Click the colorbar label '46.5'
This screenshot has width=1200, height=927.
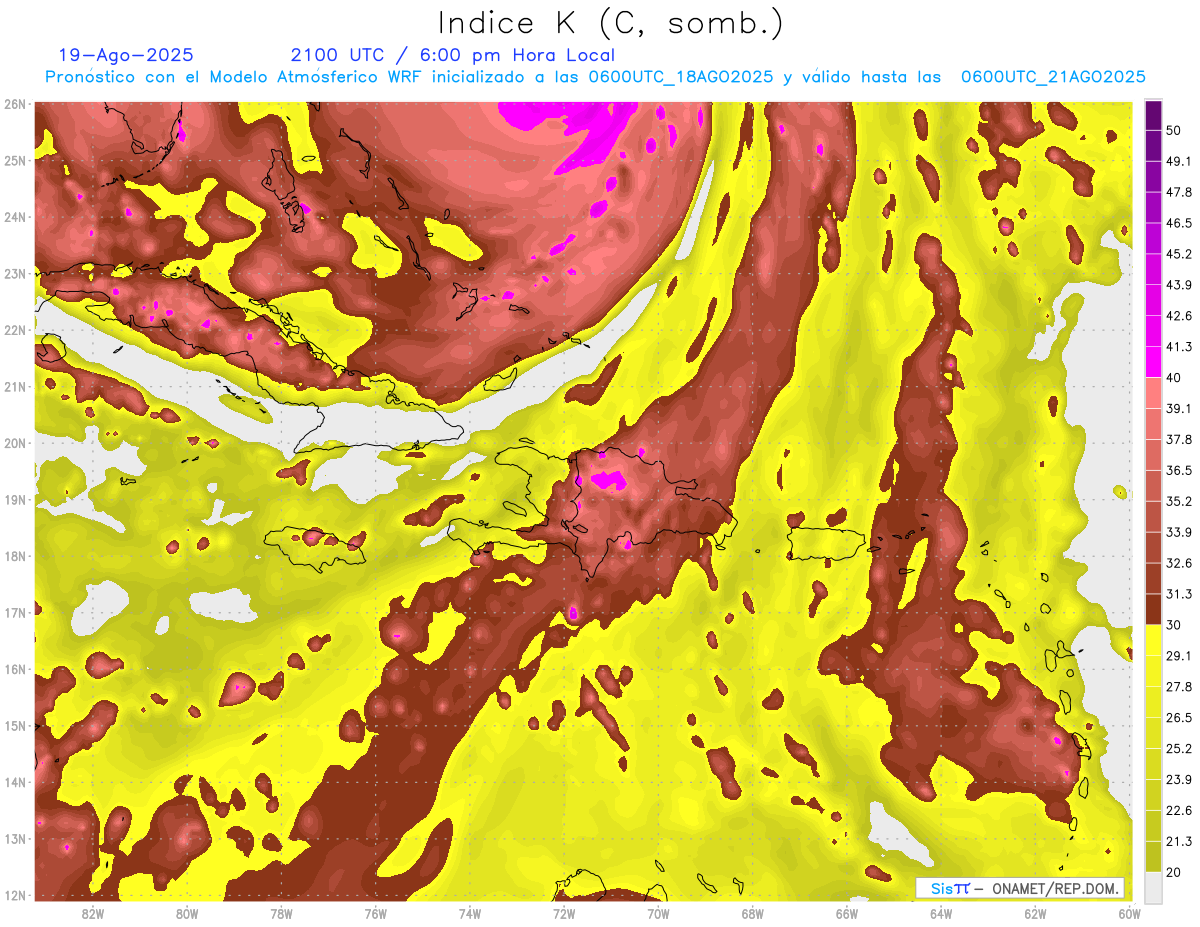coord(1178,223)
